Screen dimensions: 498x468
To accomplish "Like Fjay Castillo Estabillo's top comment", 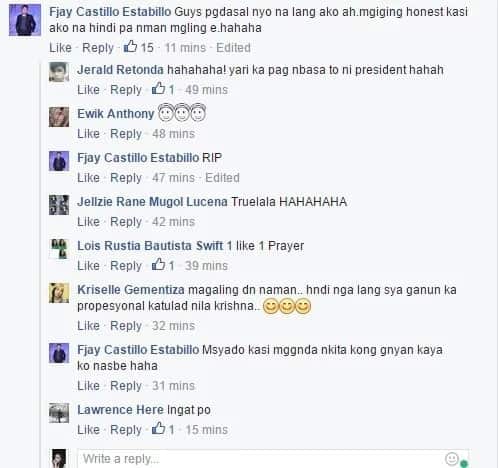I will (x=60, y=47).
